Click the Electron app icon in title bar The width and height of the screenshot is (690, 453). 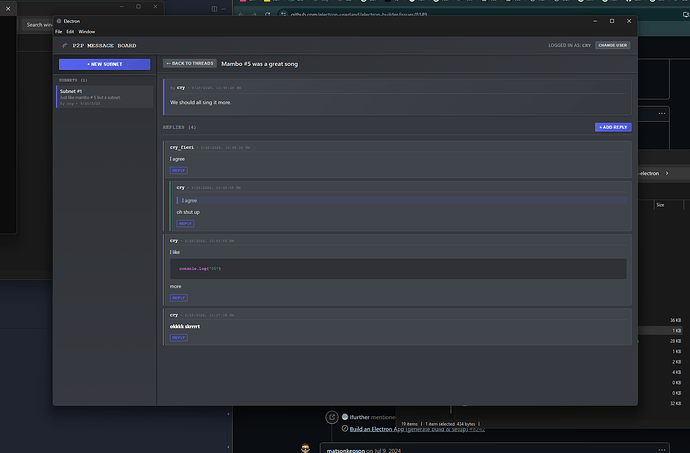tap(59, 21)
